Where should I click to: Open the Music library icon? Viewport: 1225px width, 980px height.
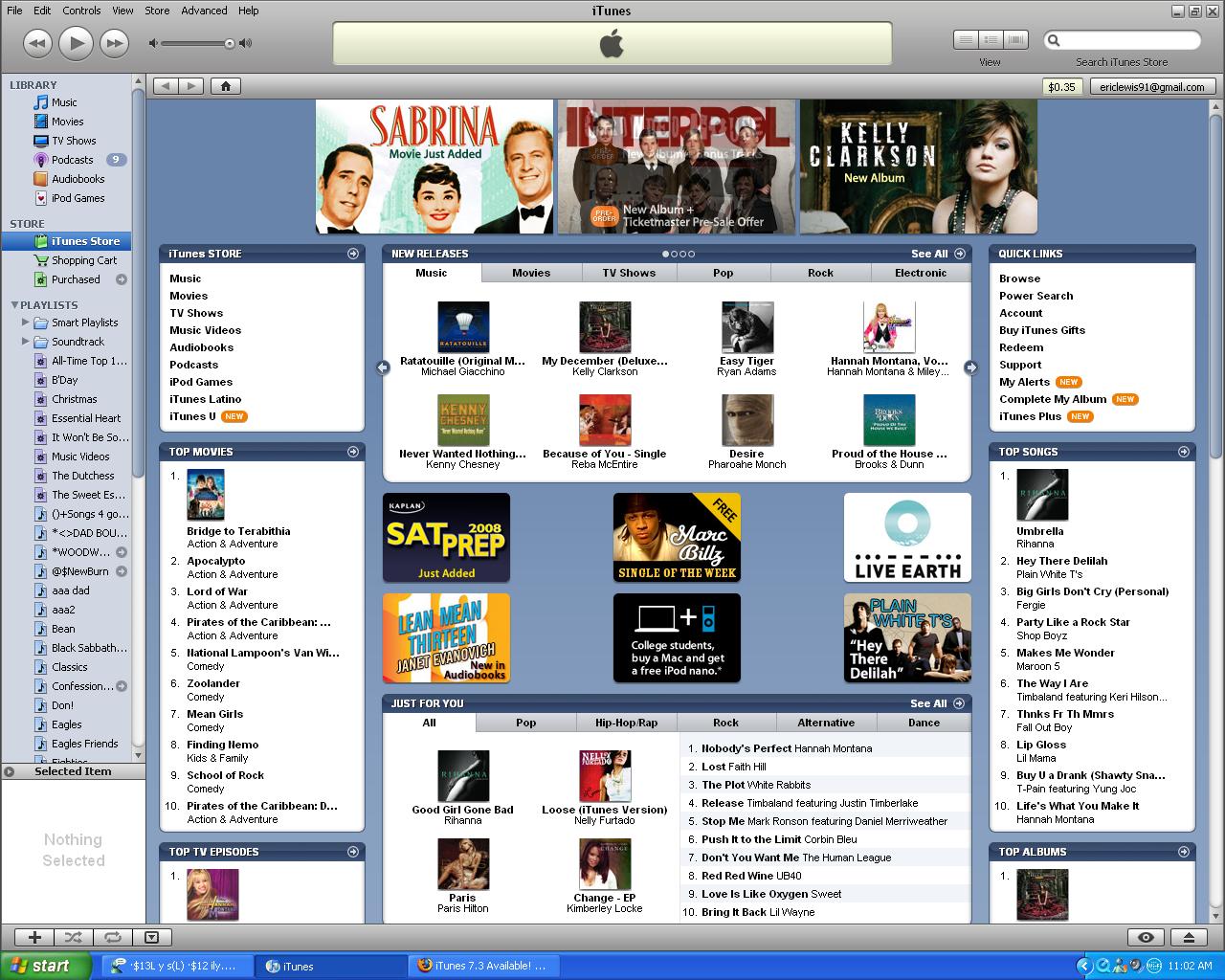[x=41, y=102]
